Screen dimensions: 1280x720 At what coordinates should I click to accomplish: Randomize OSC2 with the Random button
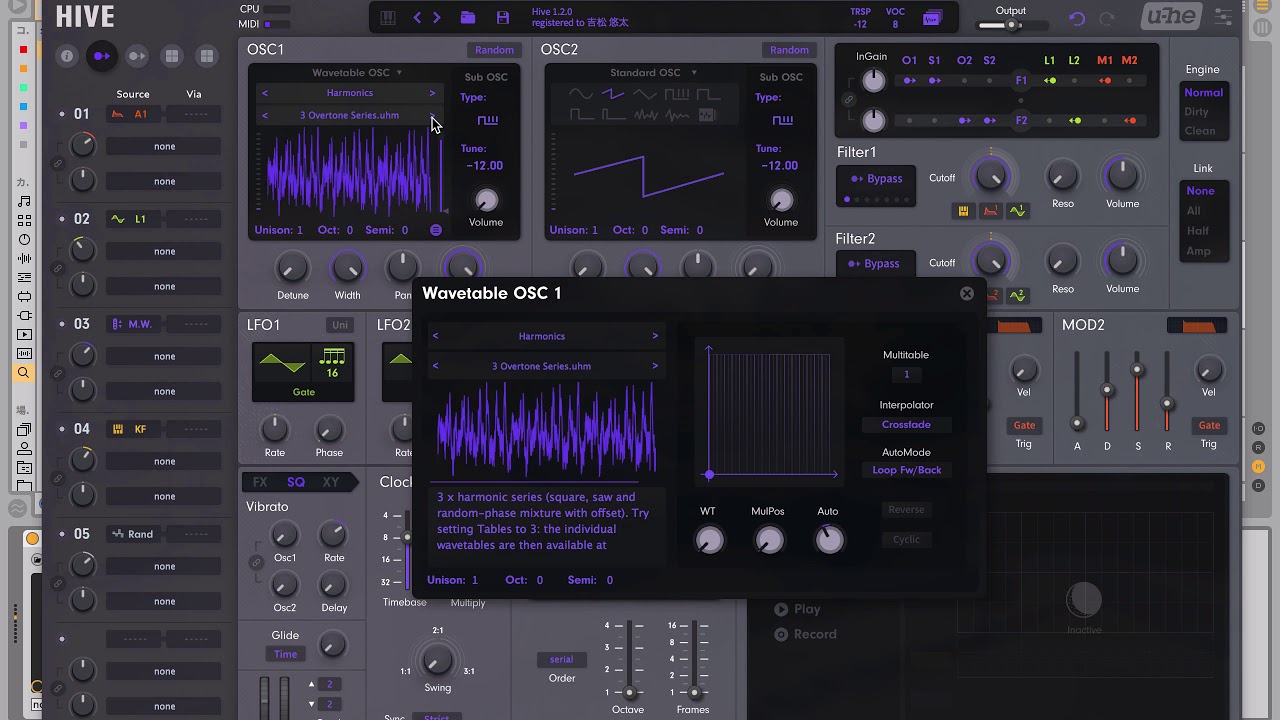pos(789,50)
